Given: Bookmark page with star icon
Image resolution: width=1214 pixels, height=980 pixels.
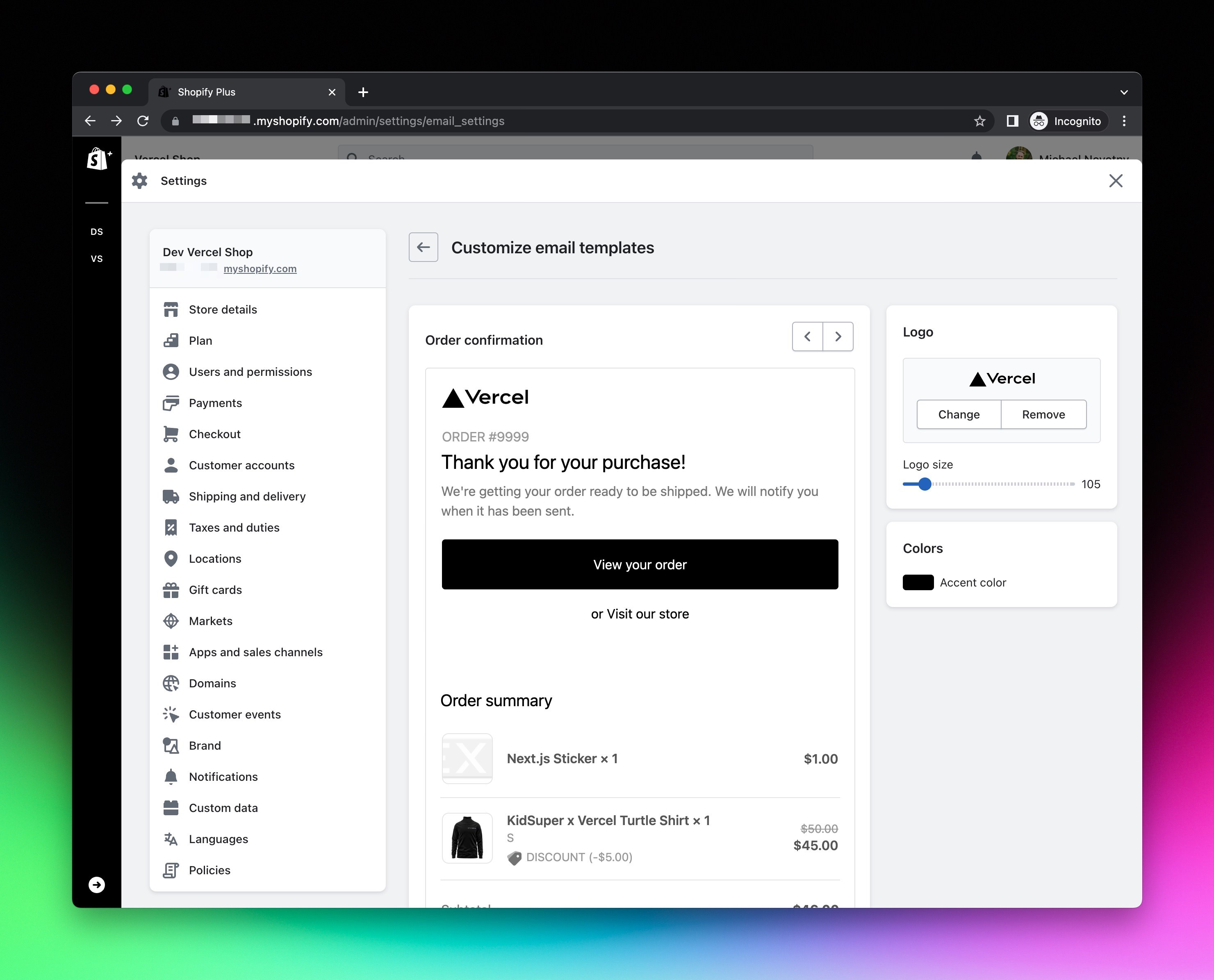Looking at the screenshot, I should point(979,121).
